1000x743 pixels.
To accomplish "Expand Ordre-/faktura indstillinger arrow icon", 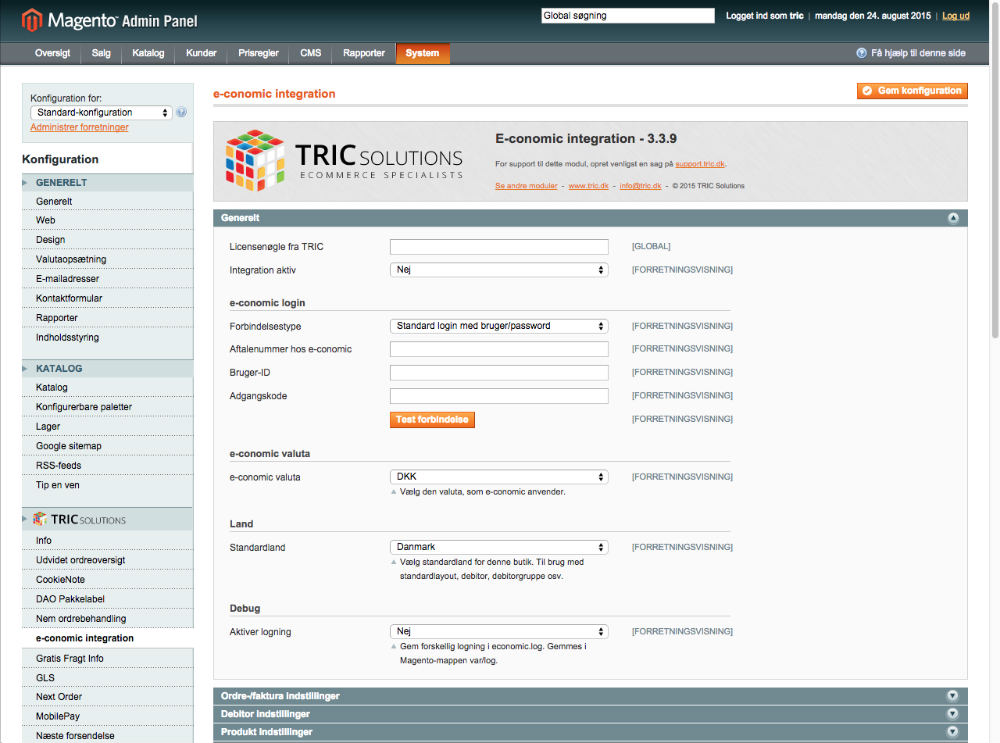I will click(x=952, y=695).
